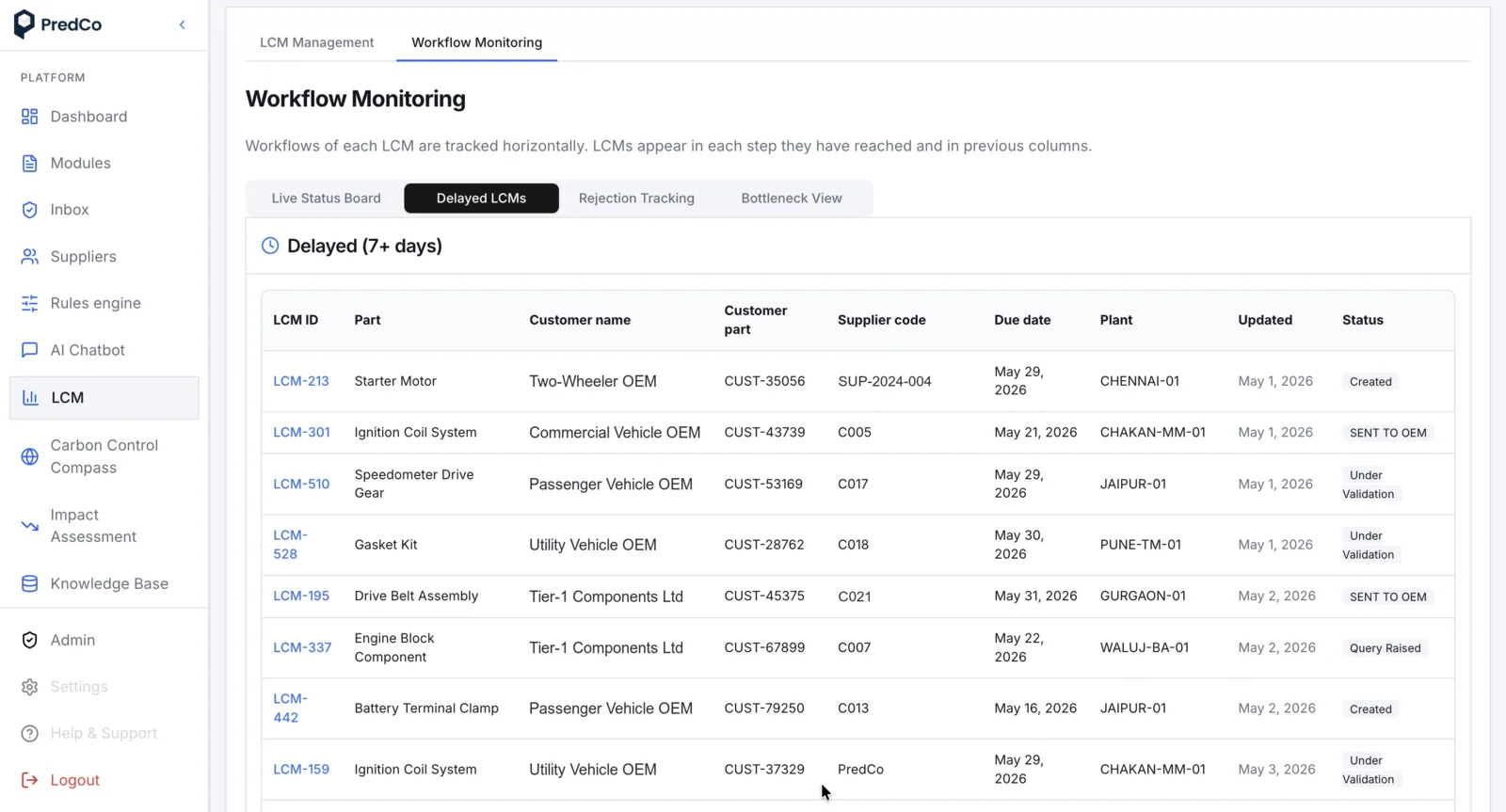Switch to Live Status Board view
Viewport: 1506px width, 812px height.
coord(326,199)
